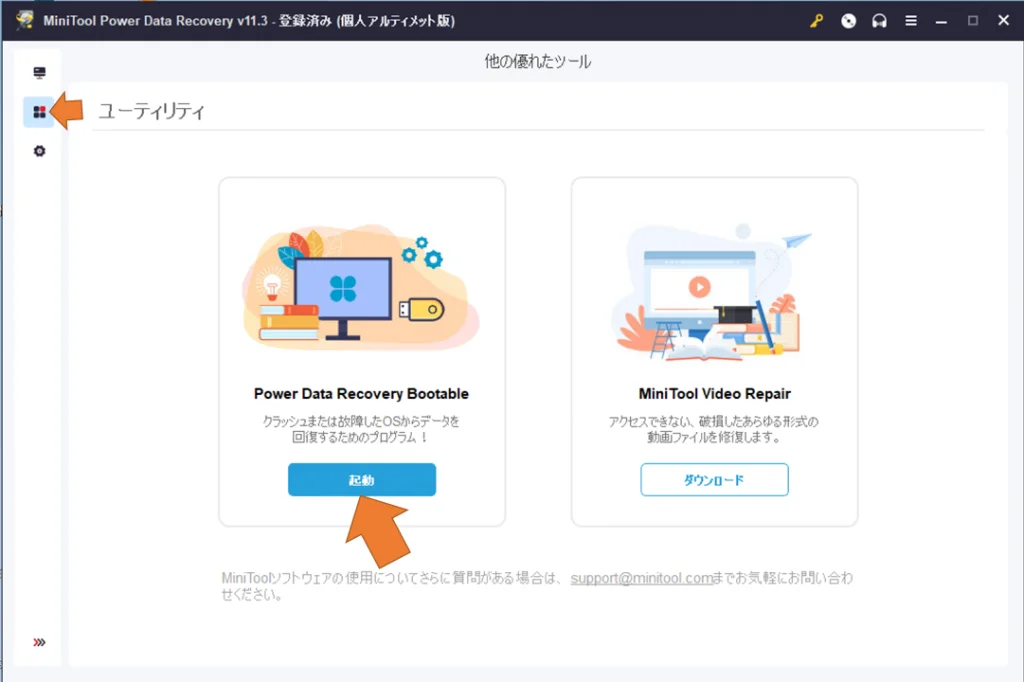Screen dimensions: 1024x682
Task: Minimize the MiniTool window
Action: (x=942, y=20)
